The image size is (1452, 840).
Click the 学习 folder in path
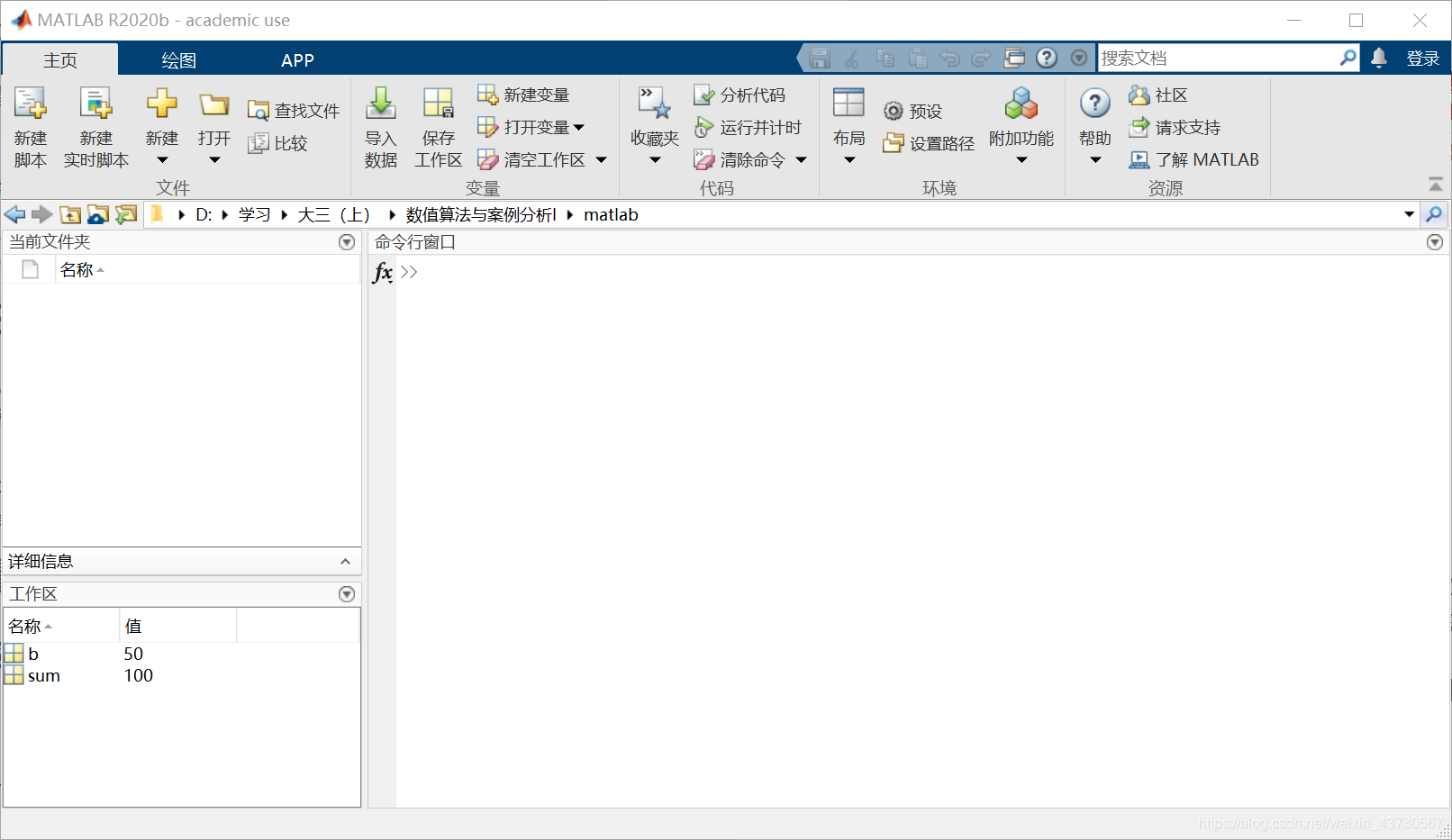coord(255,214)
